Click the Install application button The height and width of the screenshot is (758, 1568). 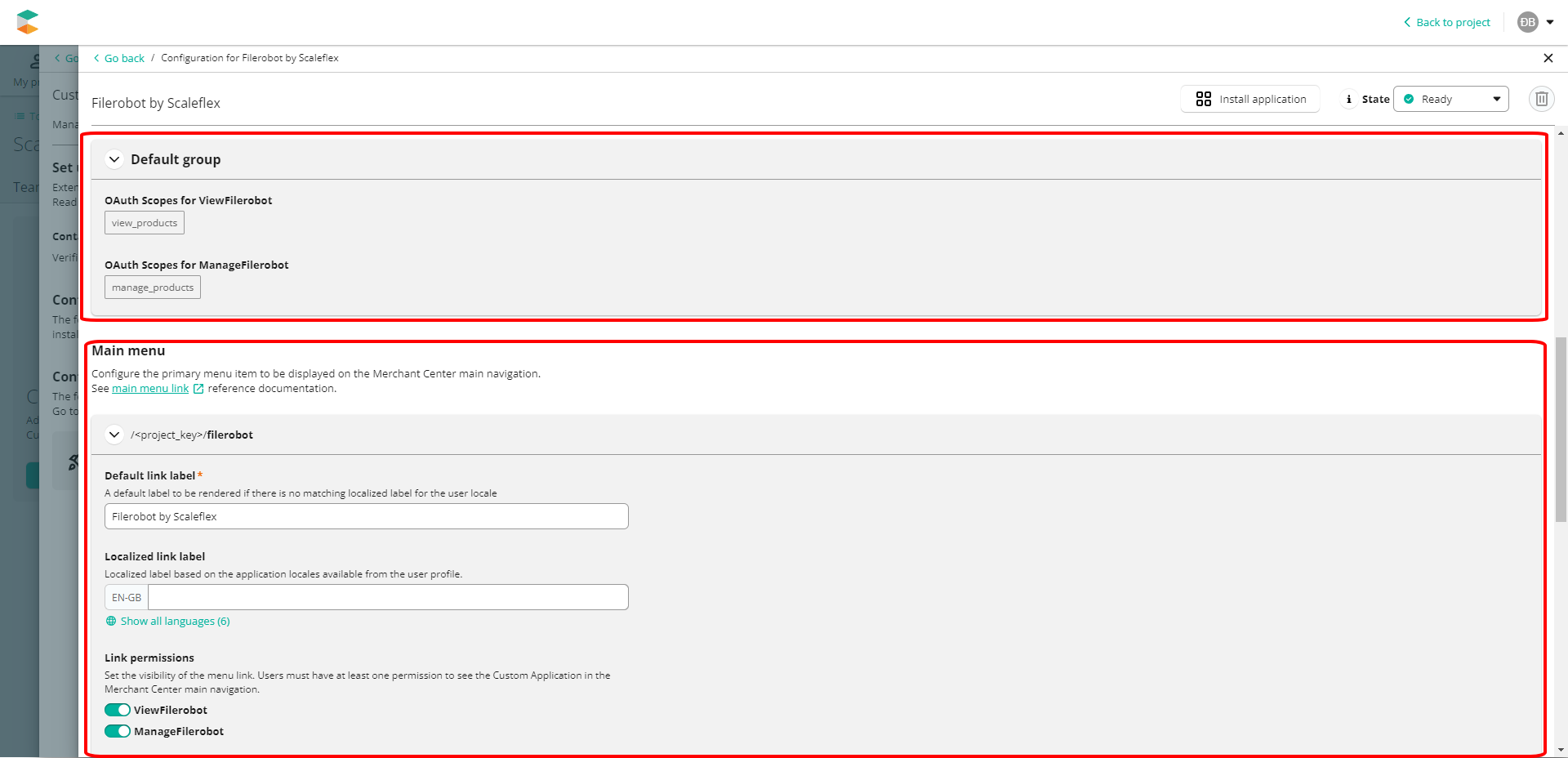[1250, 99]
